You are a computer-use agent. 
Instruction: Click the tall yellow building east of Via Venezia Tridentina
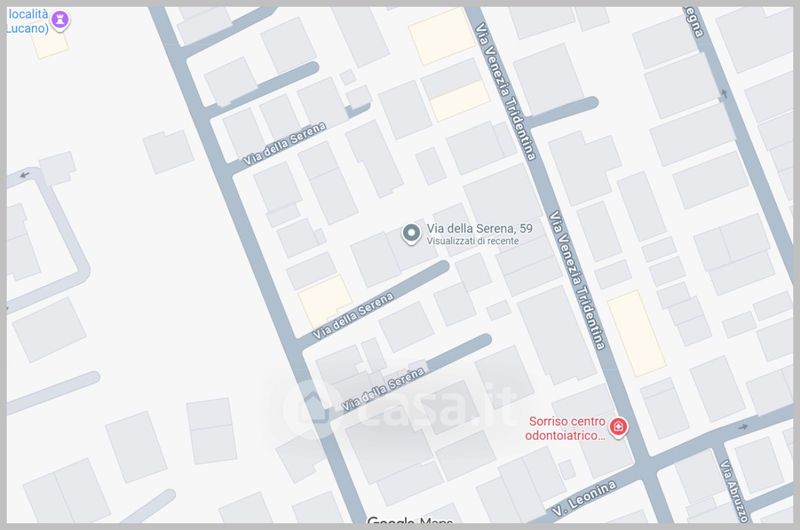coord(636,334)
